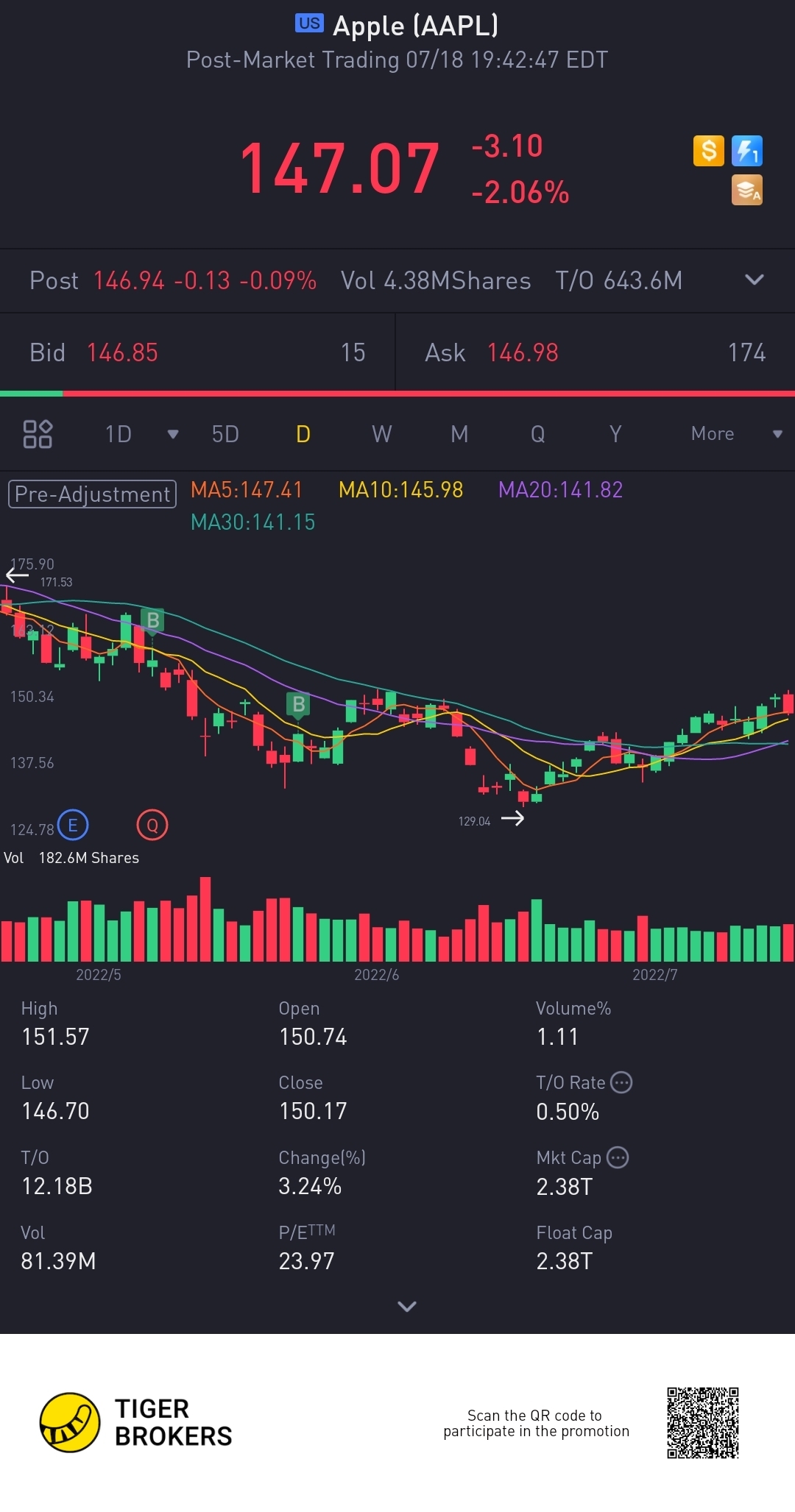Tap the Tiger Brokers logo

point(135,1422)
